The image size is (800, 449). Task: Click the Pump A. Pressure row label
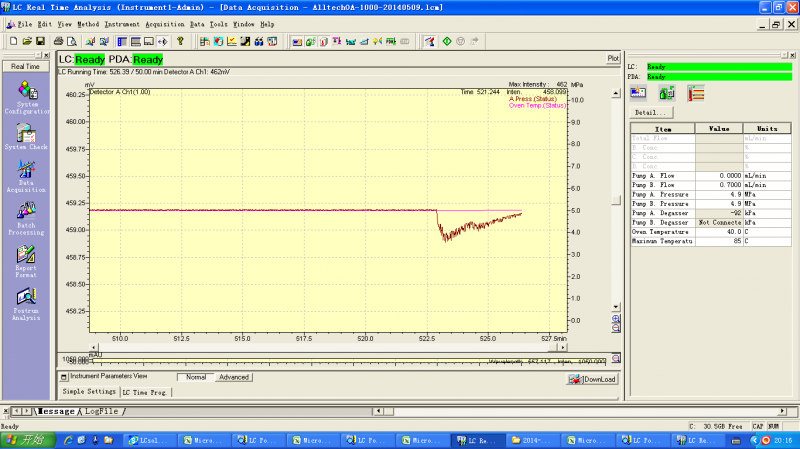click(663, 194)
